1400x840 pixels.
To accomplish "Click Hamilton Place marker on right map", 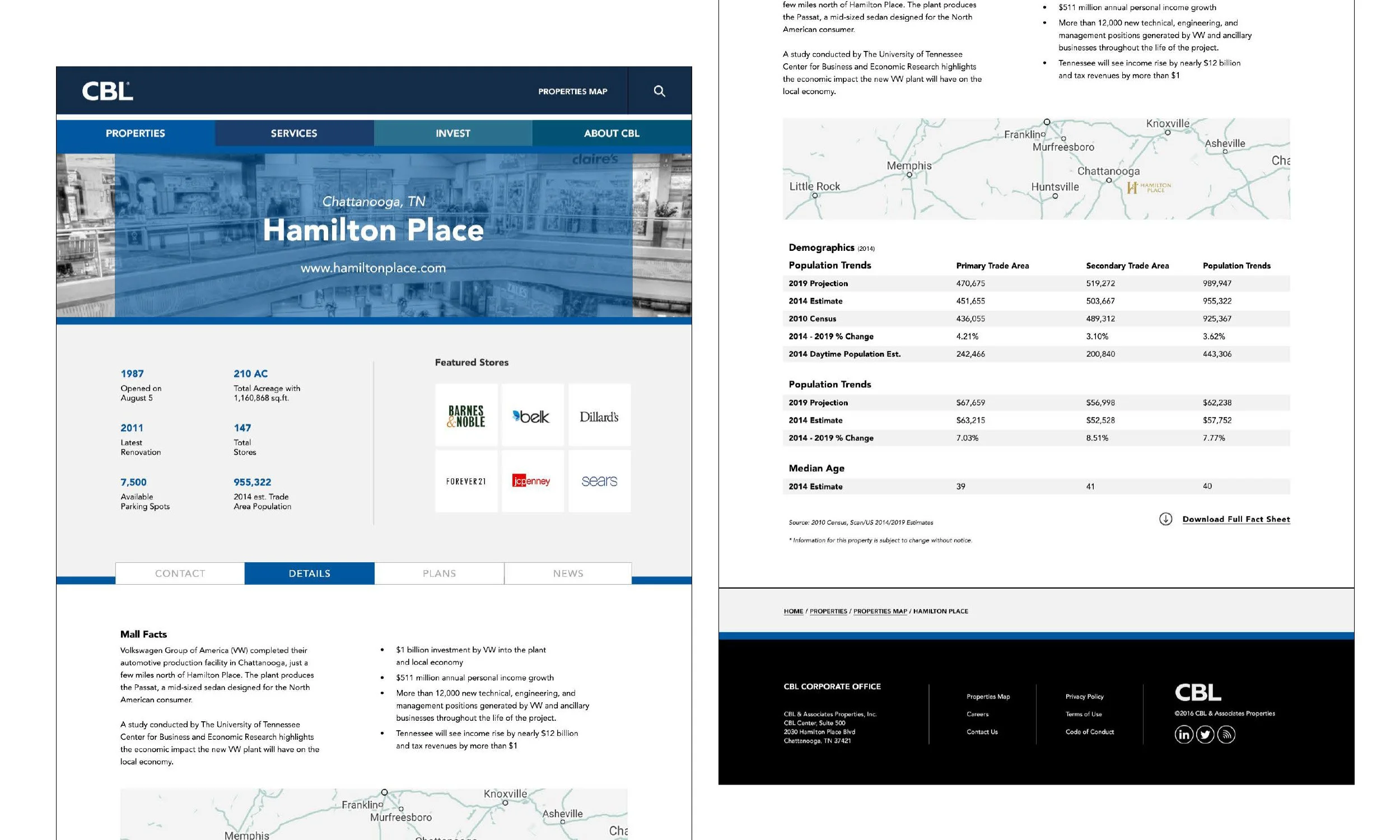I will 1149,188.
